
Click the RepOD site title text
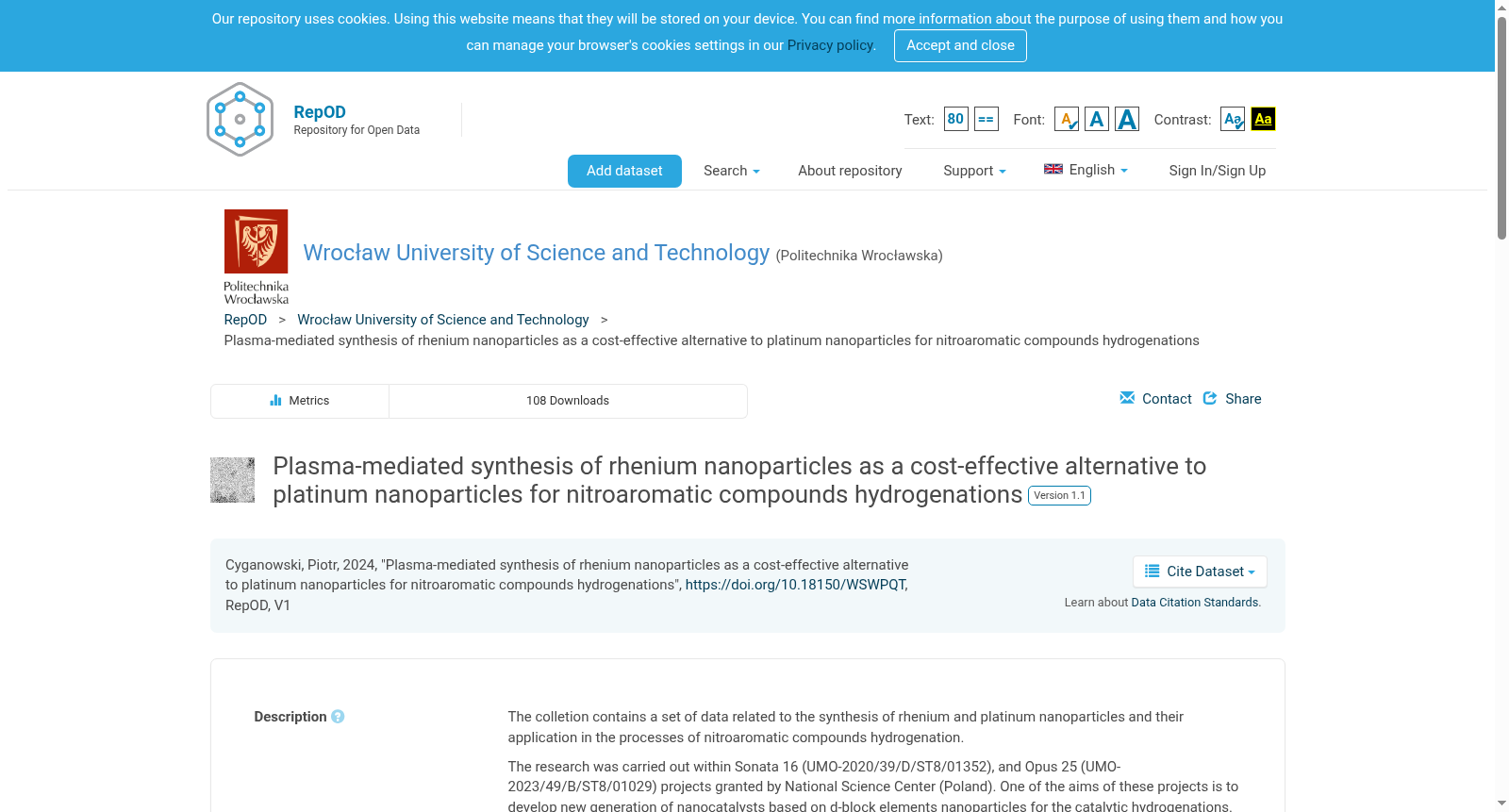pyautogui.click(x=320, y=111)
